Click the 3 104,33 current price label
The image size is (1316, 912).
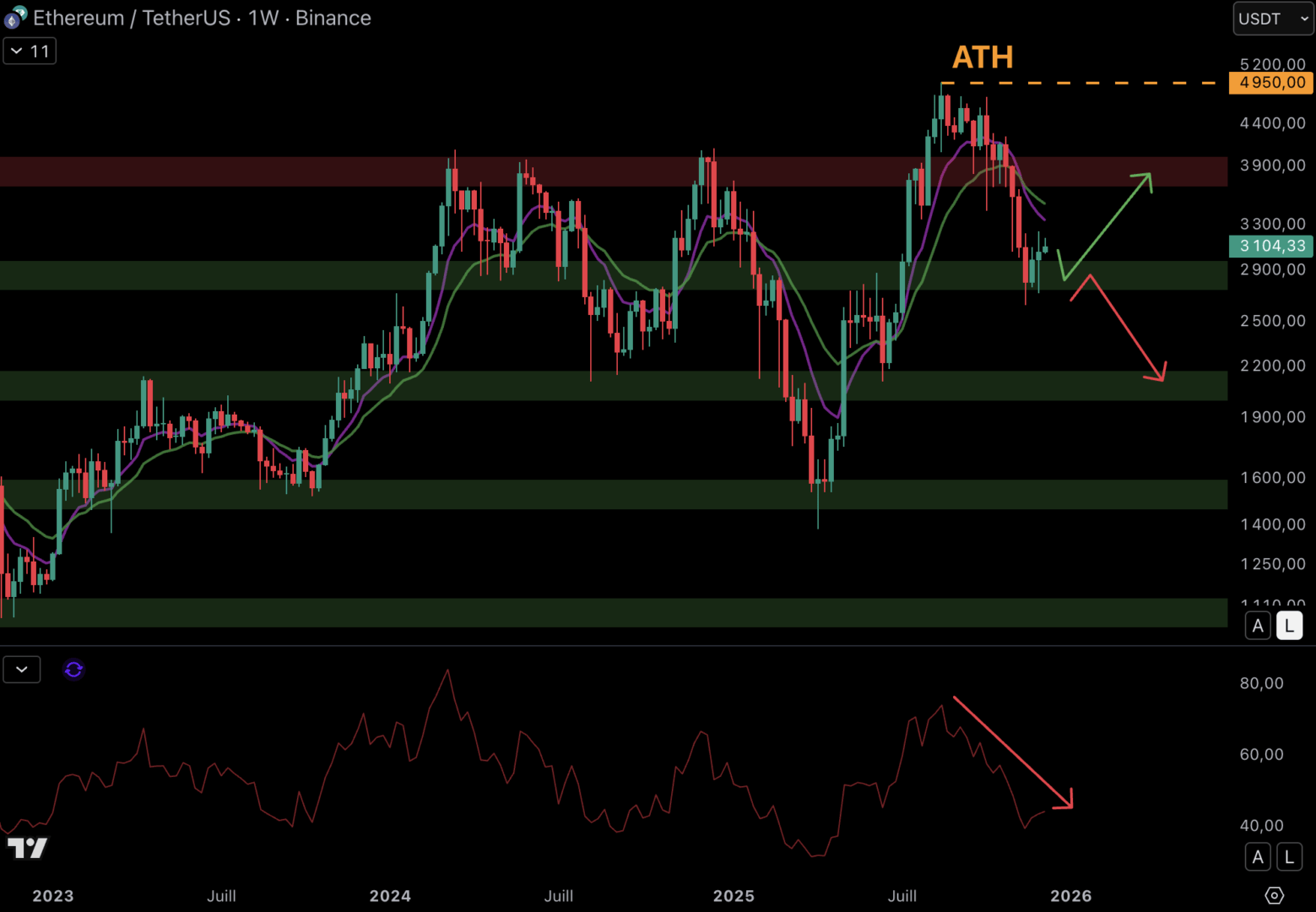(x=1271, y=246)
